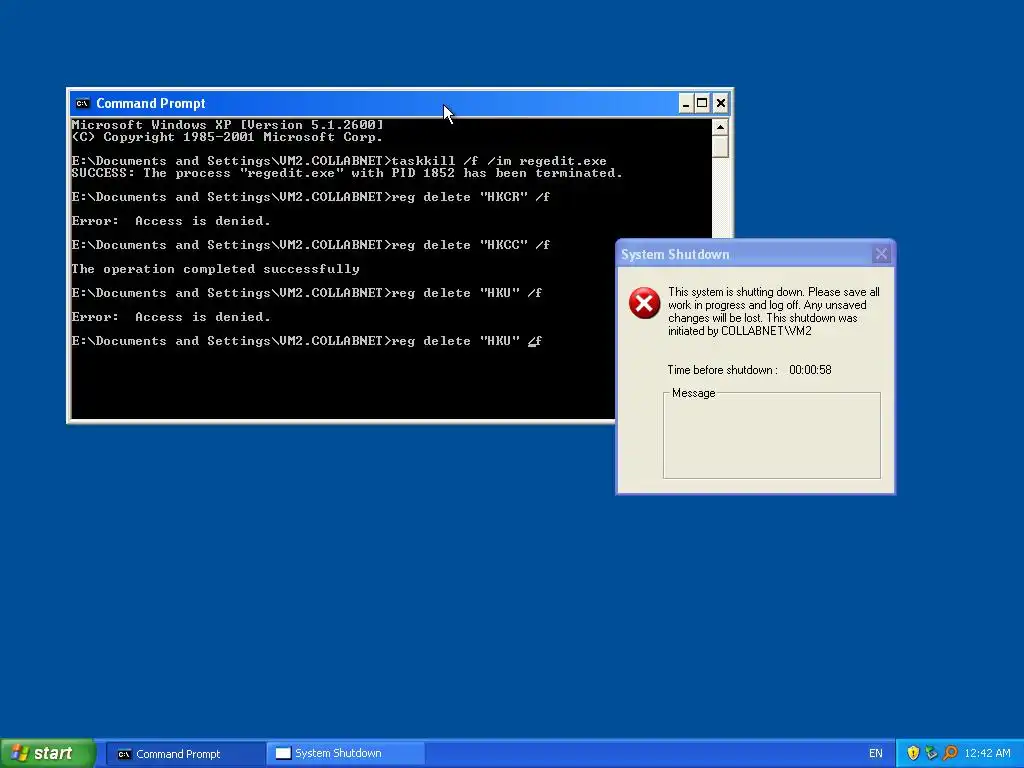Click the taskkill regedit.exe command line
This screenshot has height=768, width=1024.
(x=339, y=161)
